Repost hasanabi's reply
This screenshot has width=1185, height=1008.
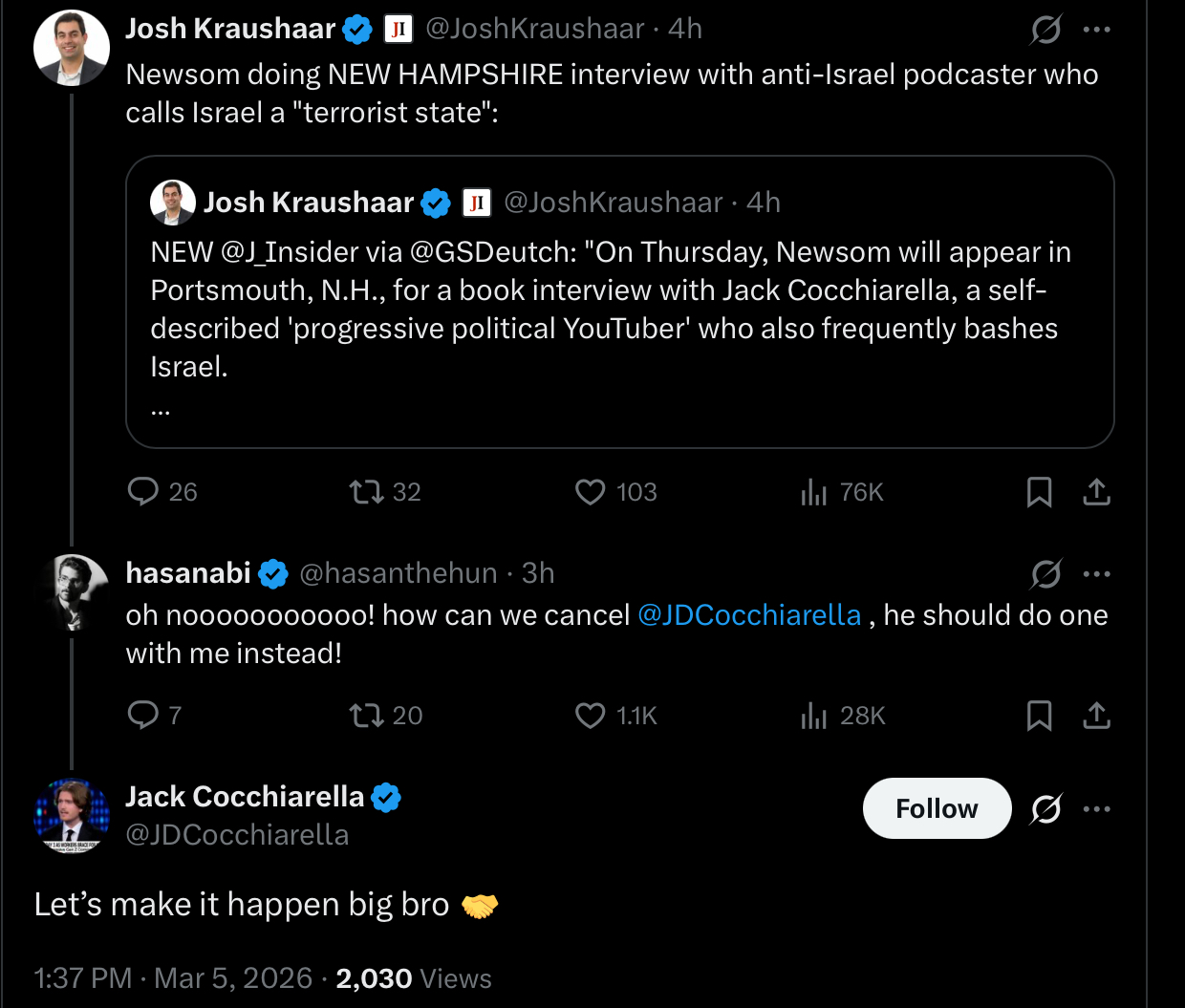[x=365, y=715]
